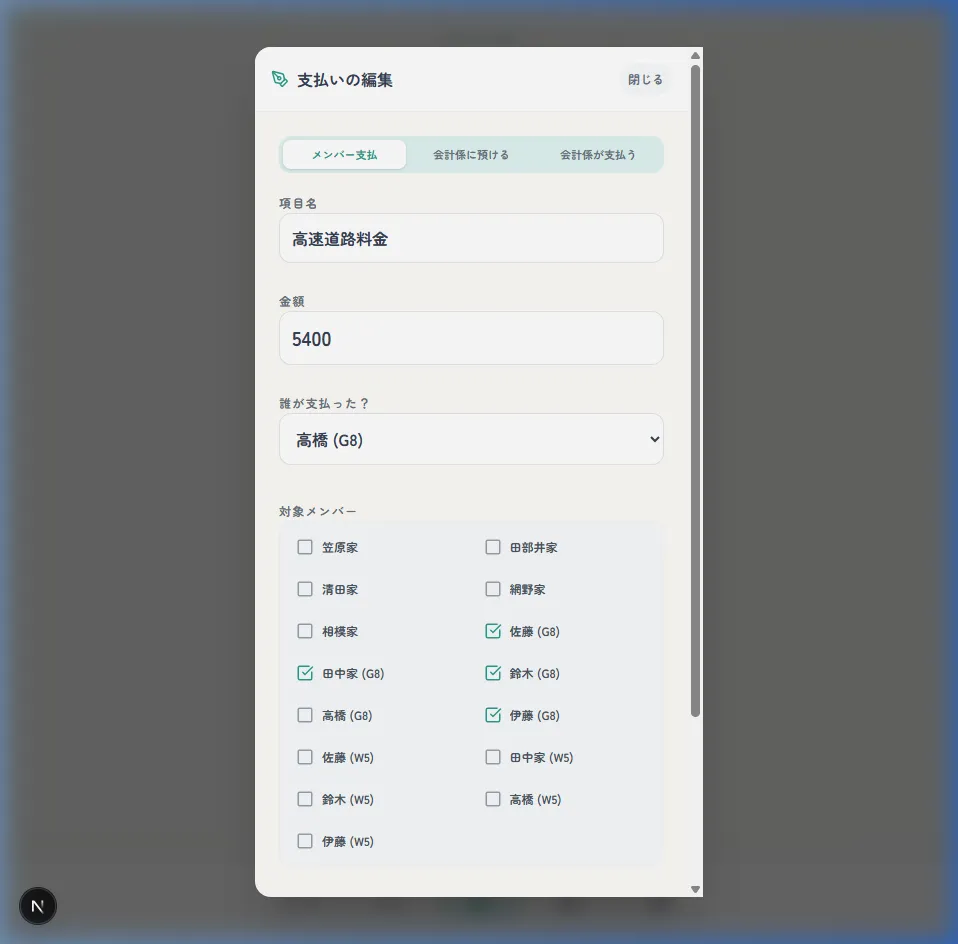Viewport: 958px width, 944px height.
Task: Click the 支払いの編集 heading text
Action: (345, 80)
